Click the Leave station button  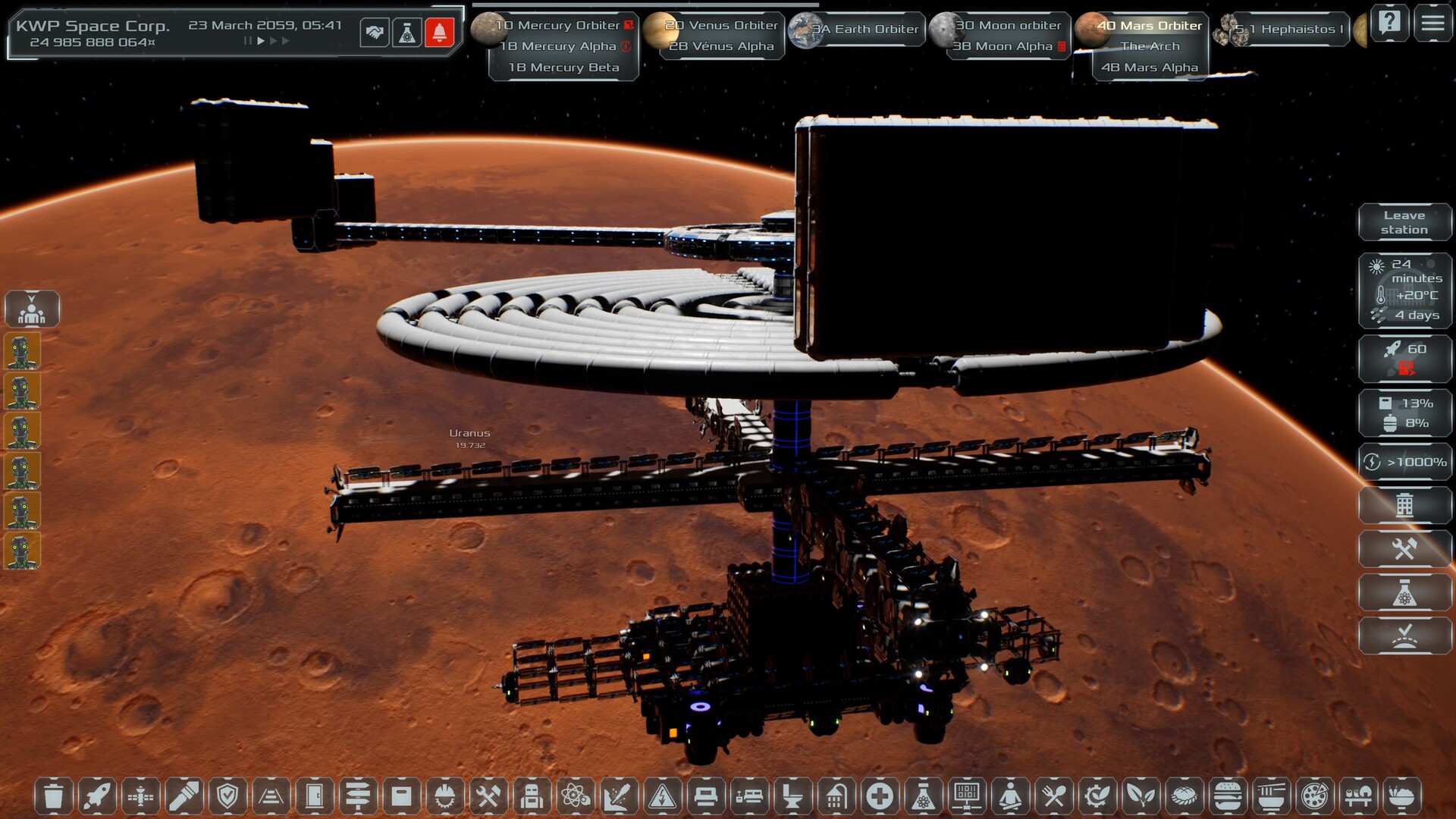click(1405, 221)
